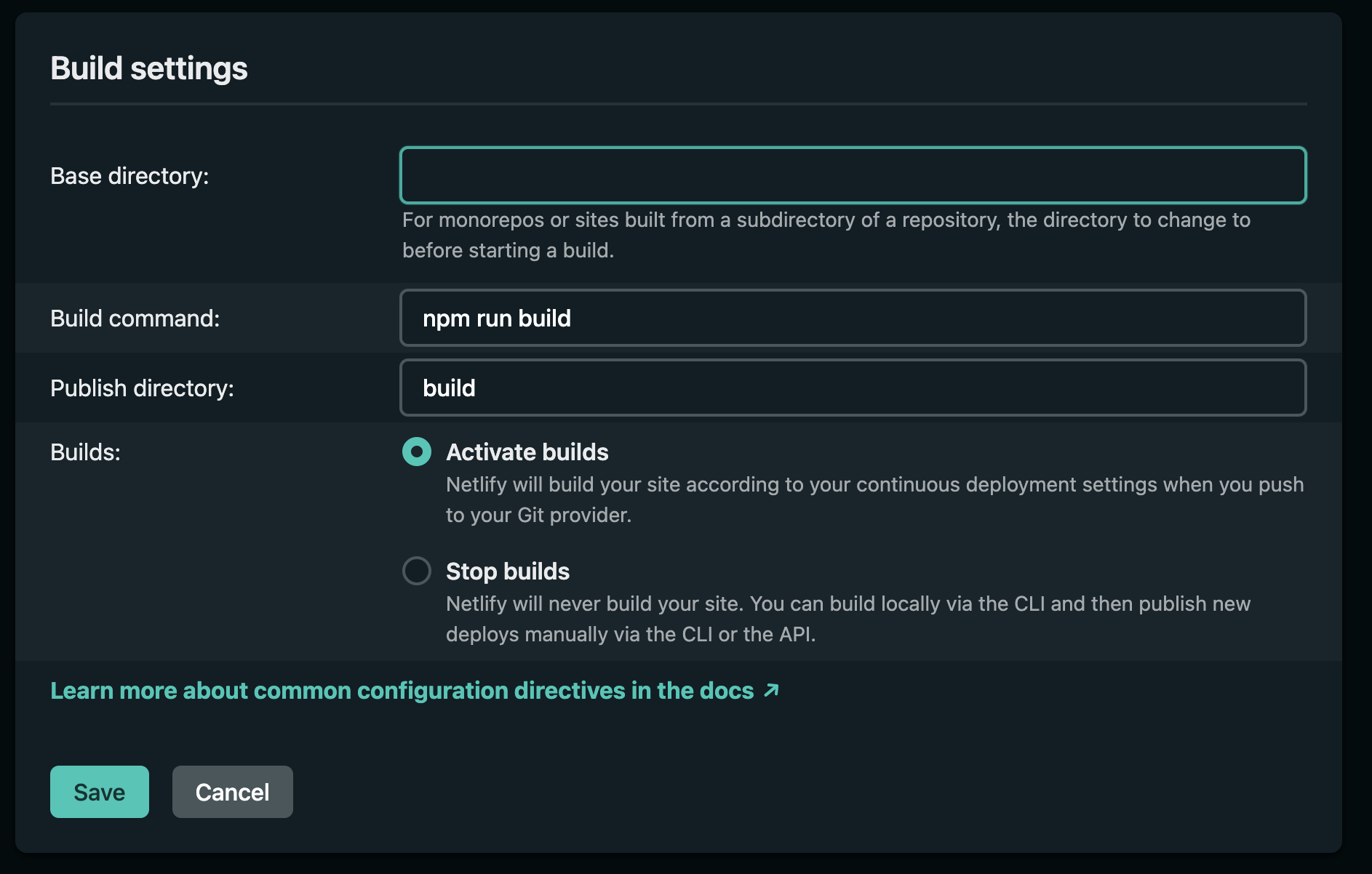
Task: Click the external link arrow icon
Action: [770, 689]
